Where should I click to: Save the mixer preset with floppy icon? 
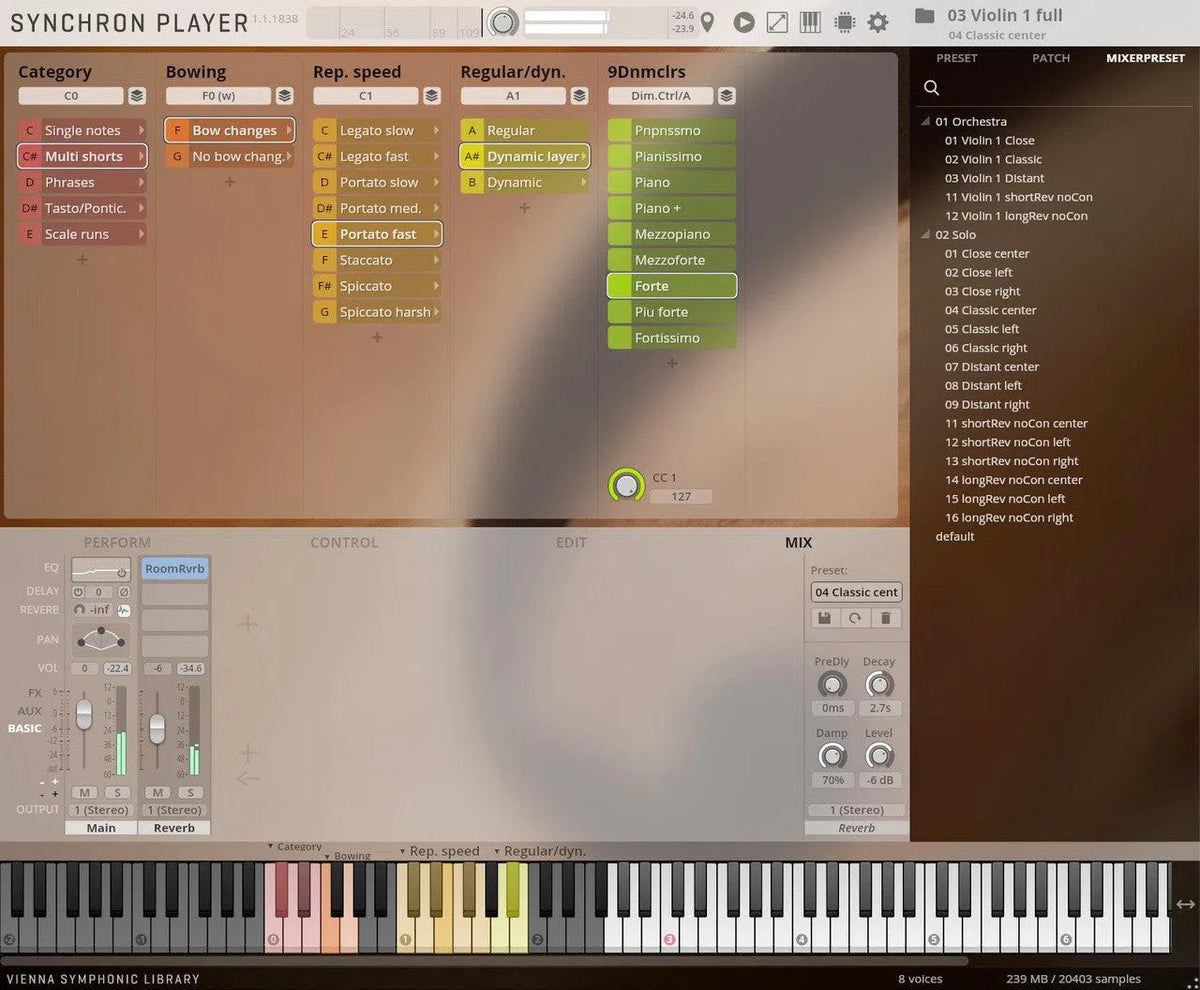[826, 619]
